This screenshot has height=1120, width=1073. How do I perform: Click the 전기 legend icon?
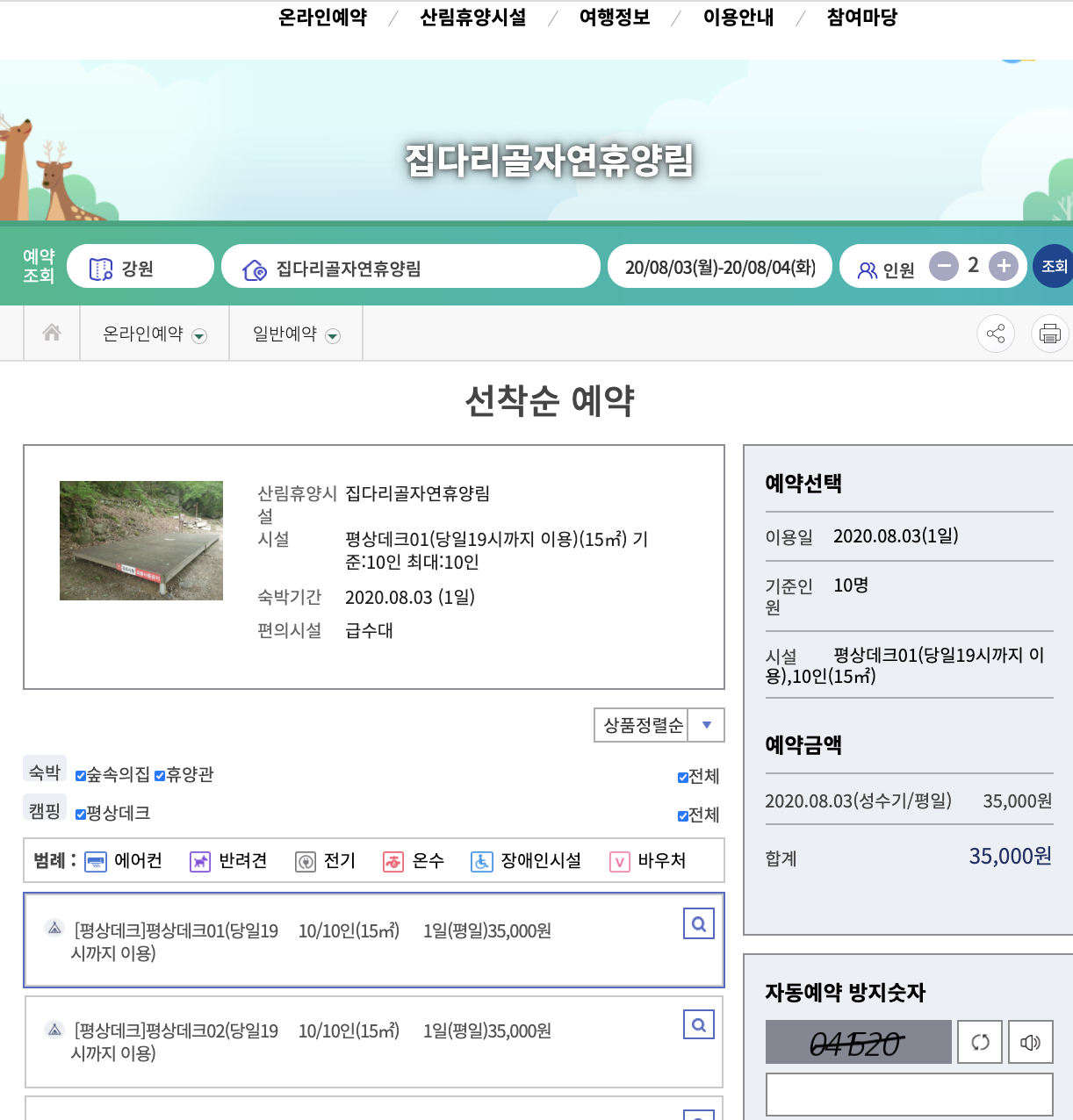point(305,862)
